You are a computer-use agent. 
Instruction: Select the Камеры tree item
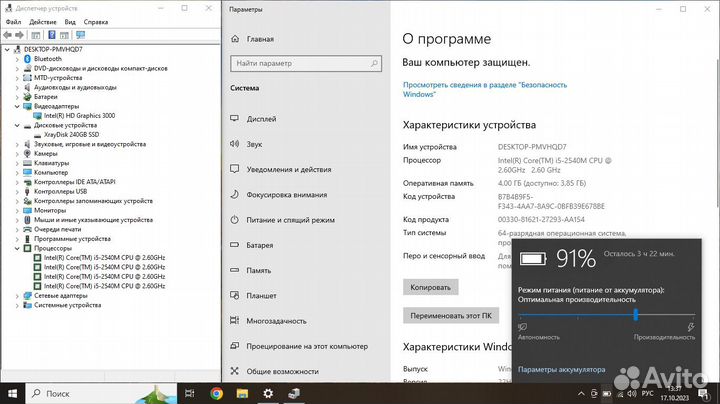[x=45, y=154]
